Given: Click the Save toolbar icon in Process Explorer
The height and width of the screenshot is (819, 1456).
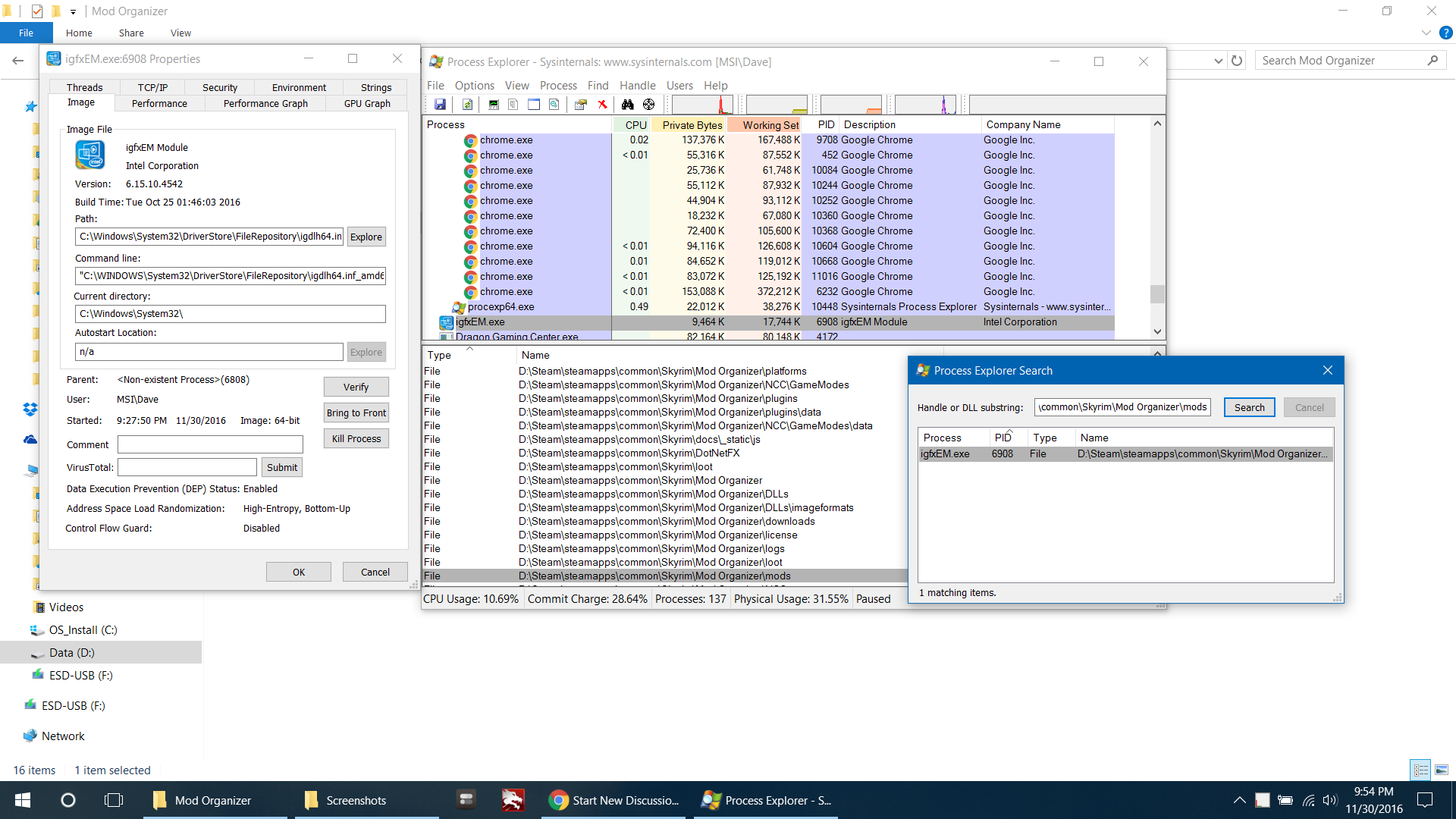Looking at the screenshot, I should click(440, 105).
